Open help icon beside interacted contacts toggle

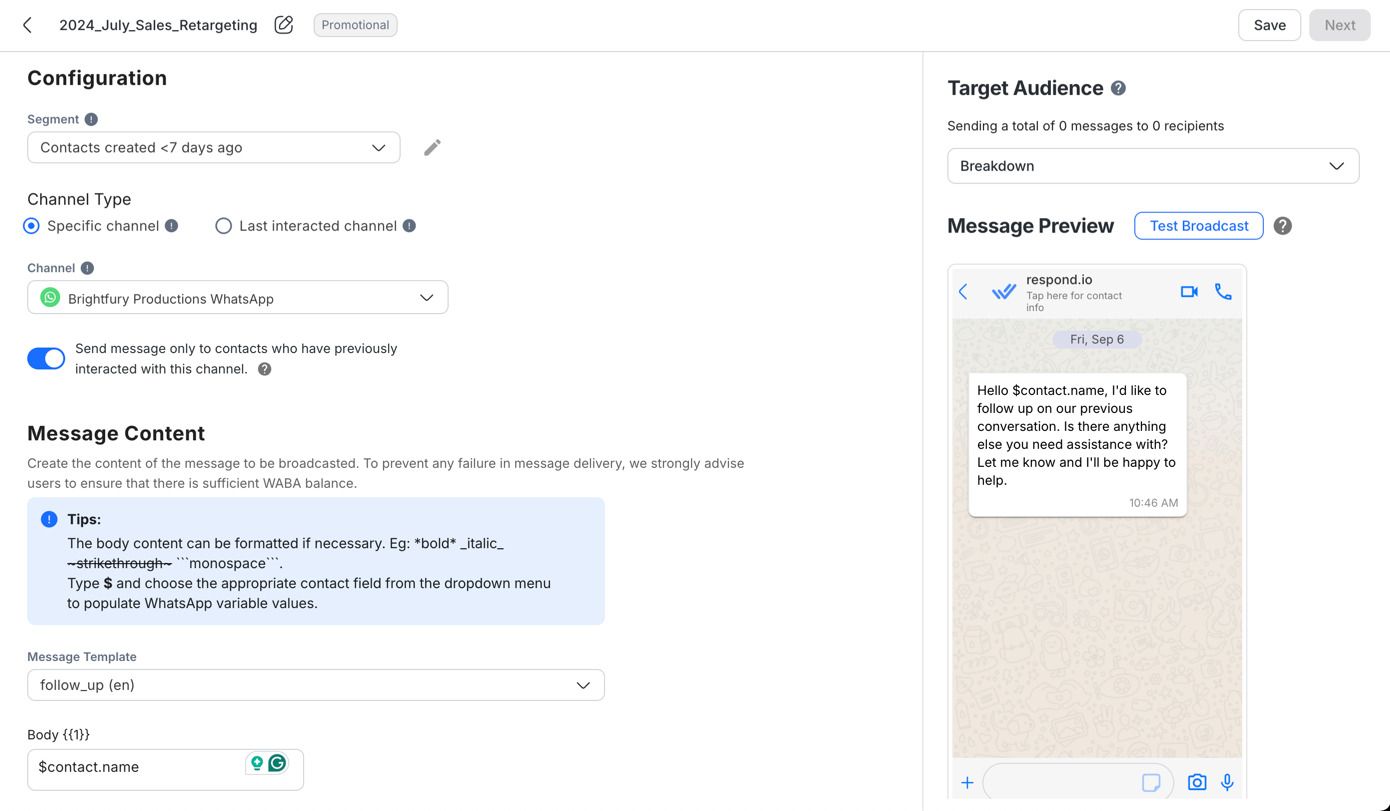coord(265,369)
